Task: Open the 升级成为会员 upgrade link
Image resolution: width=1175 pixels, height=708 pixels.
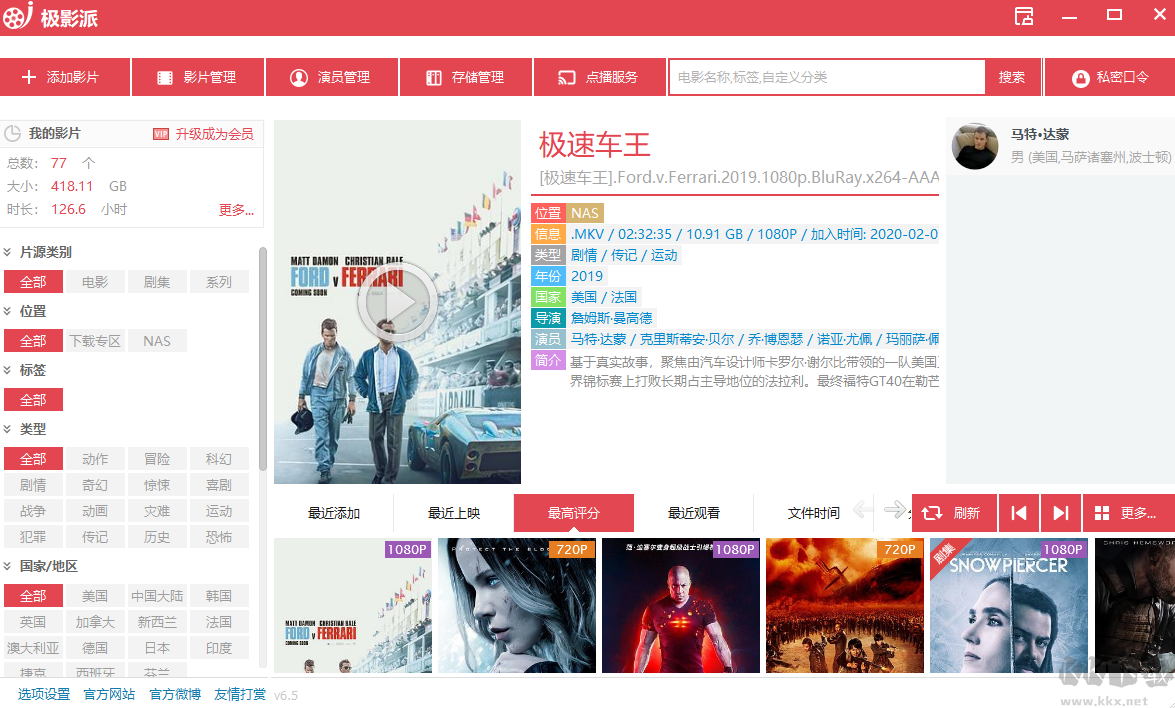Action: coord(214,134)
